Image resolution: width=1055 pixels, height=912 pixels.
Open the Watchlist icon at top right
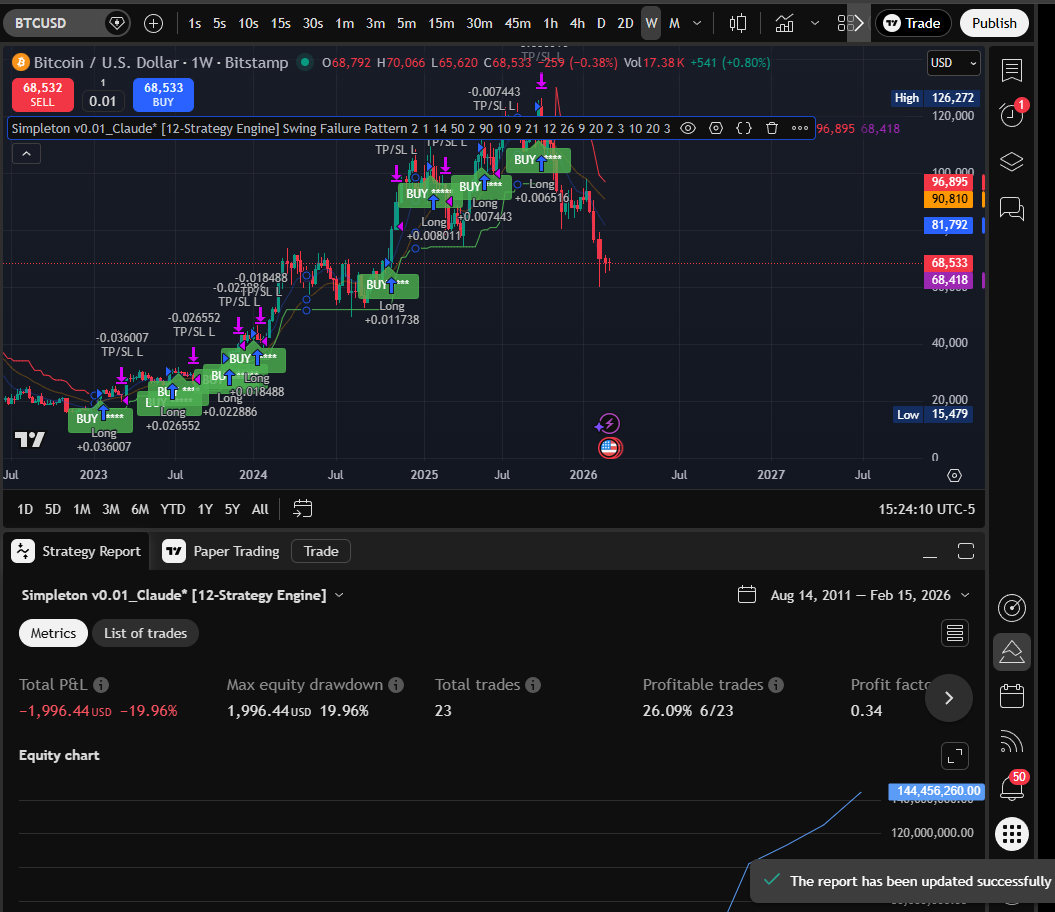[x=1011, y=71]
